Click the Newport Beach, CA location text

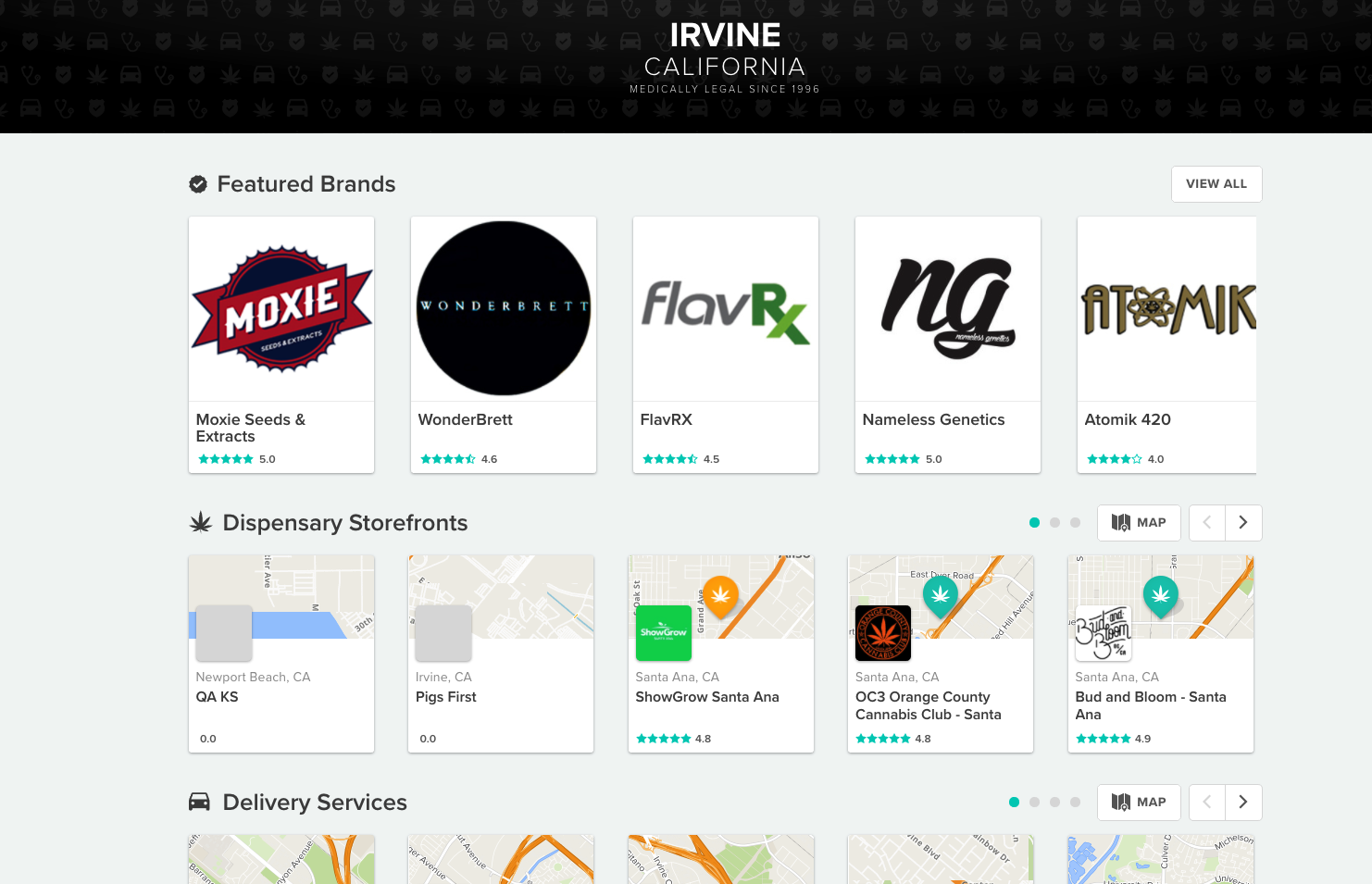pyautogui.click(x=253, y=678)
